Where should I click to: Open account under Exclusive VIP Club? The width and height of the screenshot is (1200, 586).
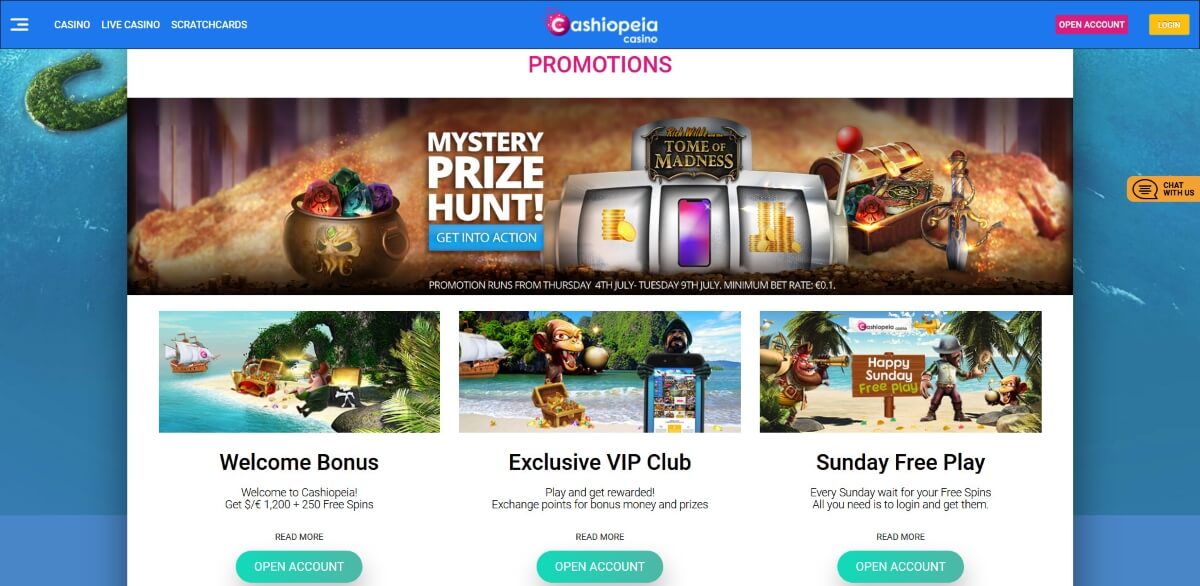point(600,566)
